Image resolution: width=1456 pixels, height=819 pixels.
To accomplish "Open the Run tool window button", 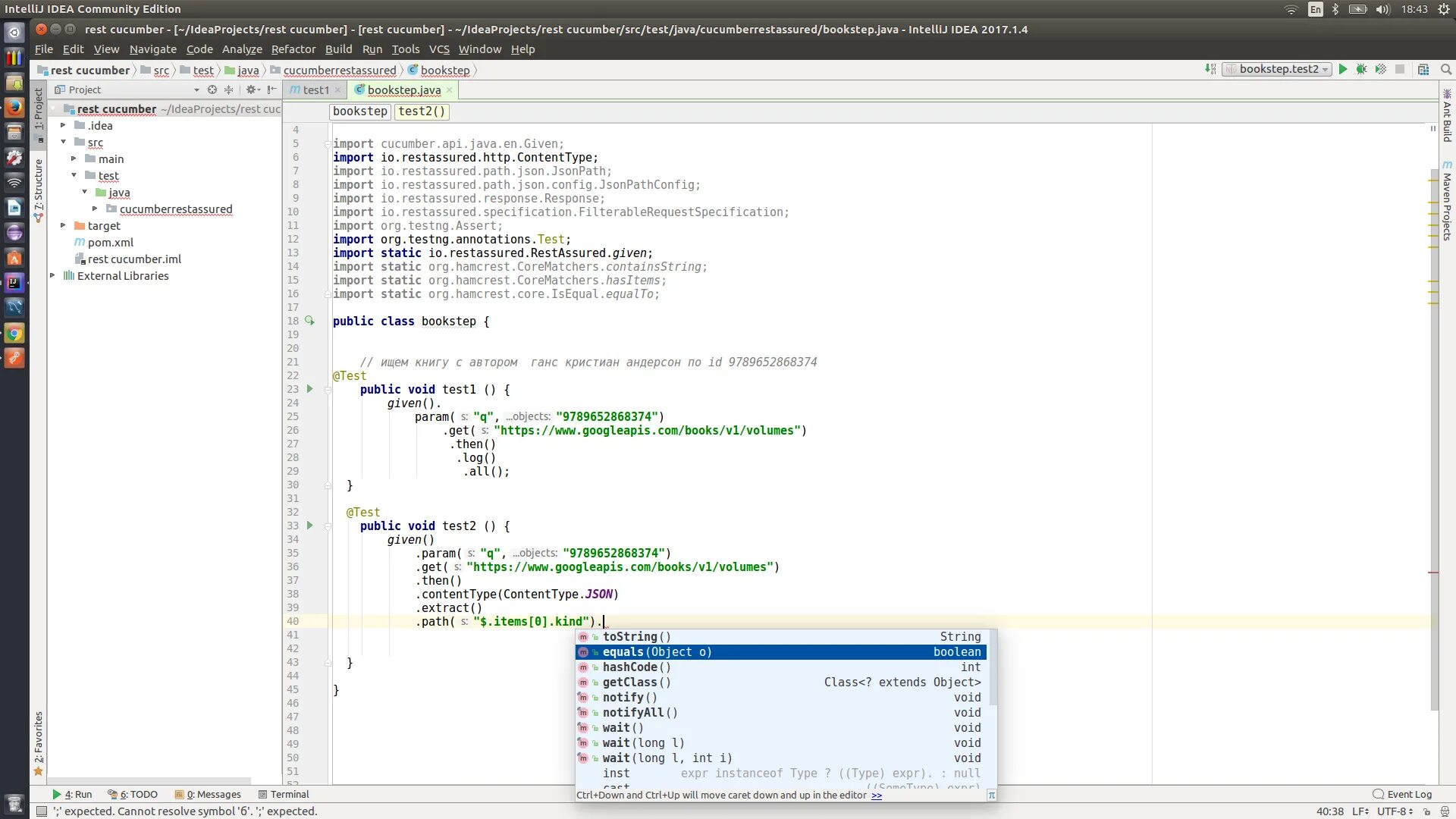I will click(72, 795).
